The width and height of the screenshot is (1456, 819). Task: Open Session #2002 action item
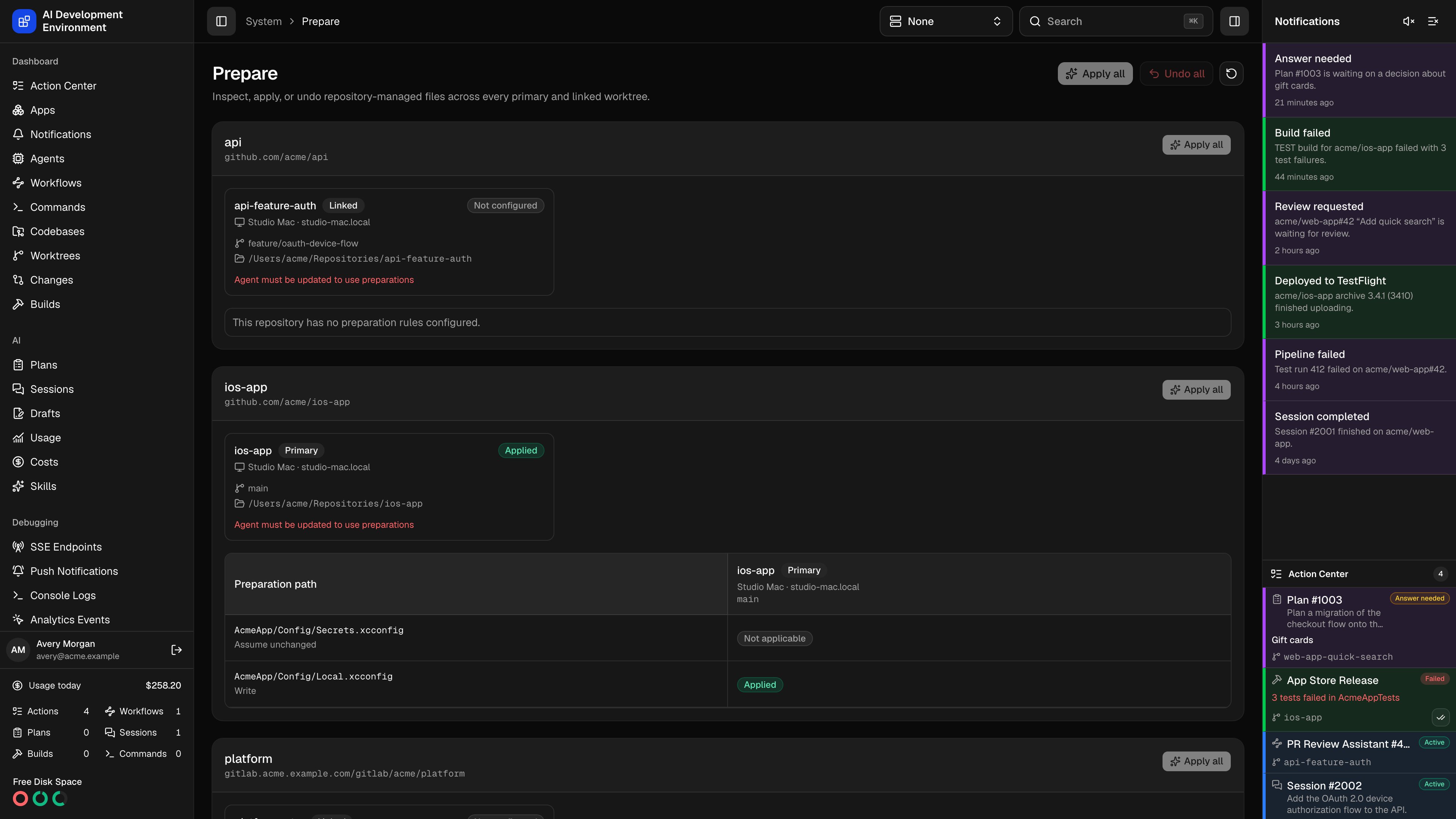(x=1359, y=796)
